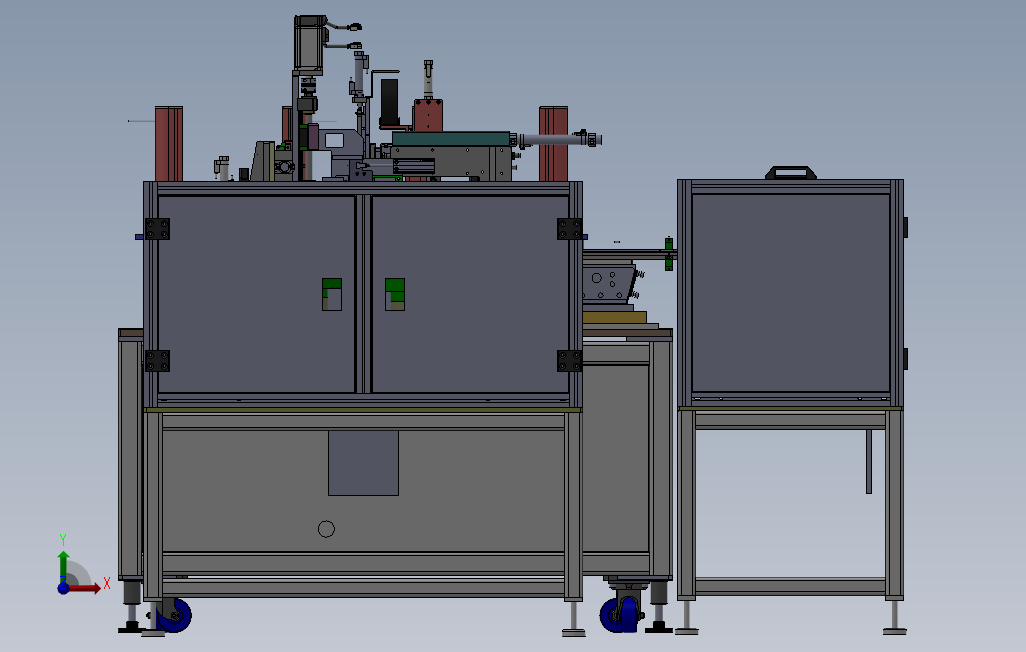Select the gray pneumatic cylinder rod extending right
The width and height of the screenshot is (1026, 652).
tap(555, 139)
